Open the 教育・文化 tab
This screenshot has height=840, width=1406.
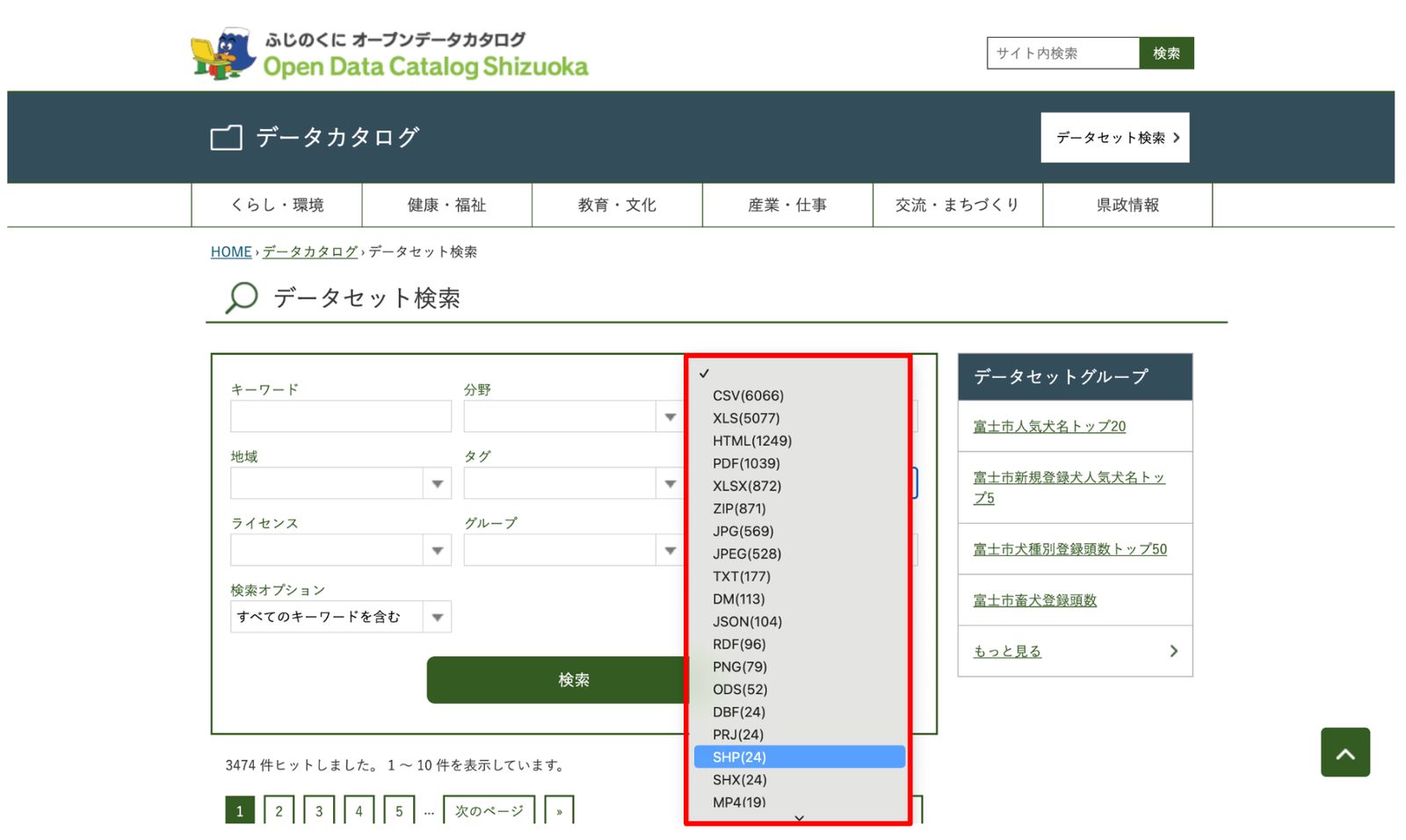point(617,205)
